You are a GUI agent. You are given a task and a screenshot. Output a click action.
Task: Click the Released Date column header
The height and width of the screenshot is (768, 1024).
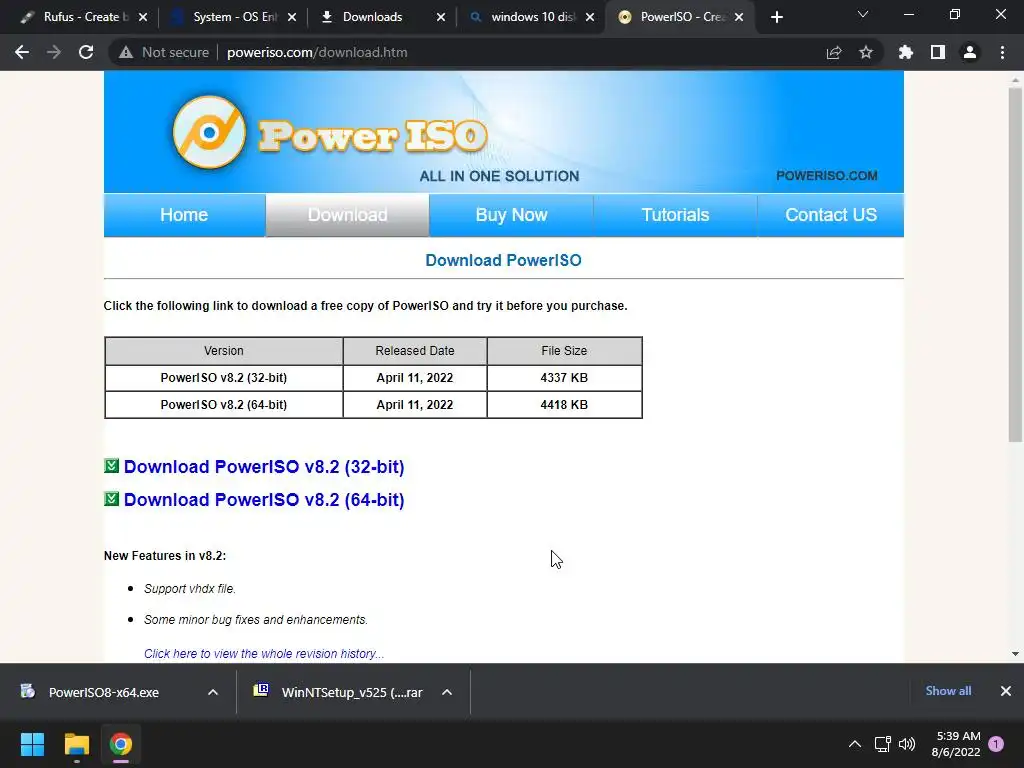coord(415,351)
